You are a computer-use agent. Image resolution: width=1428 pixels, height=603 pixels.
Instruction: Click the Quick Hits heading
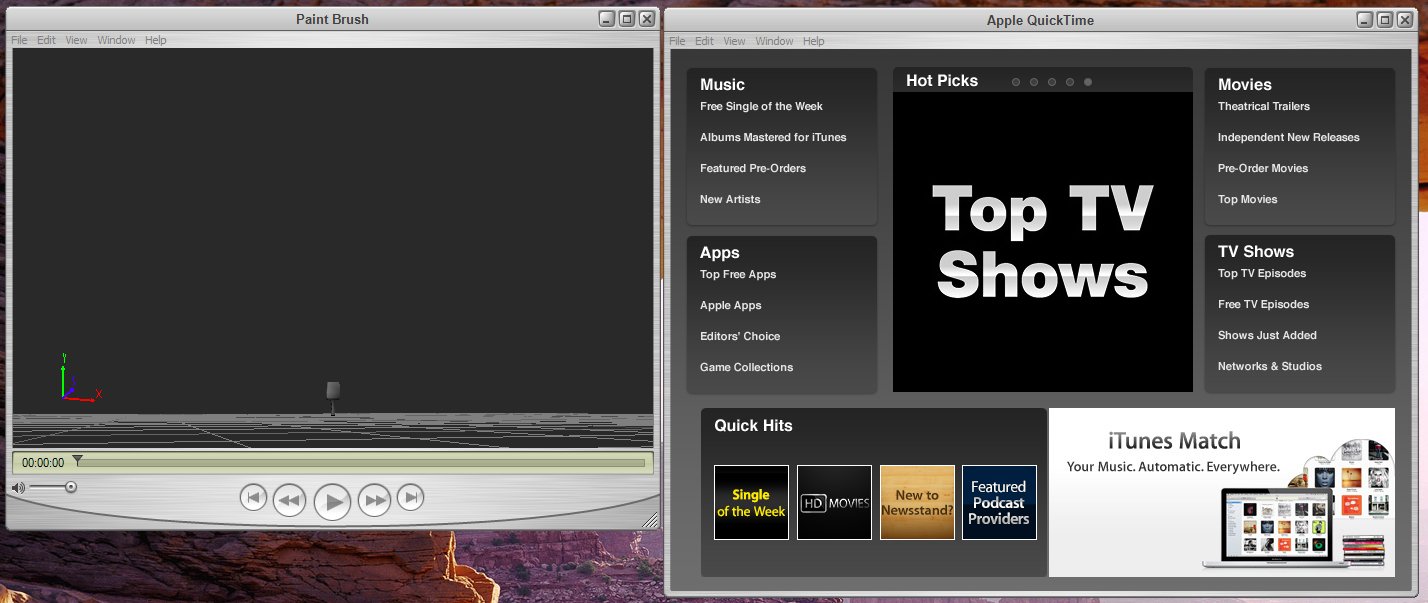pos(753,426)
